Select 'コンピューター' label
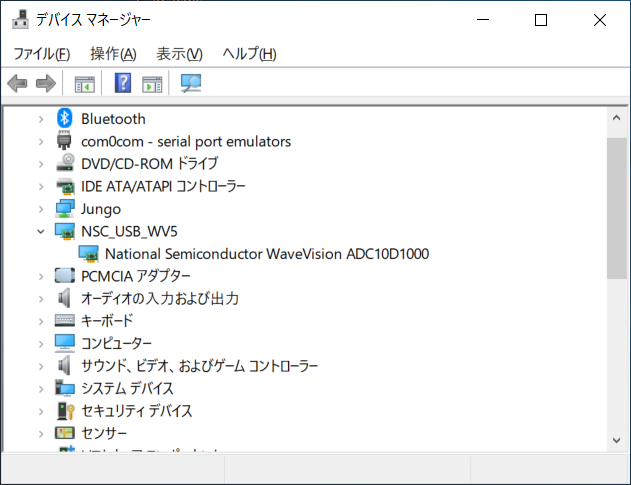 [116, 344]
